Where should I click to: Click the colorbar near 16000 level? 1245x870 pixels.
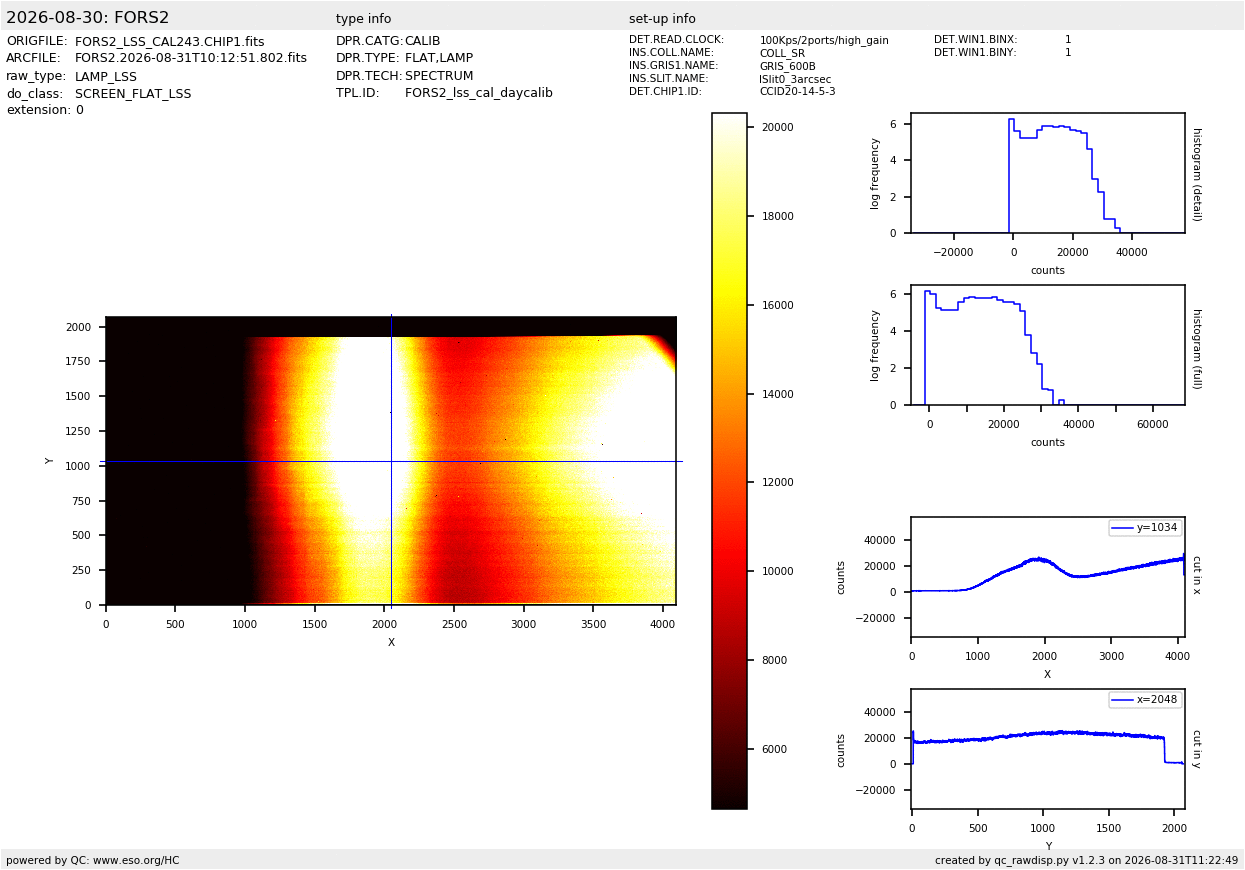[x=729, y=305]
